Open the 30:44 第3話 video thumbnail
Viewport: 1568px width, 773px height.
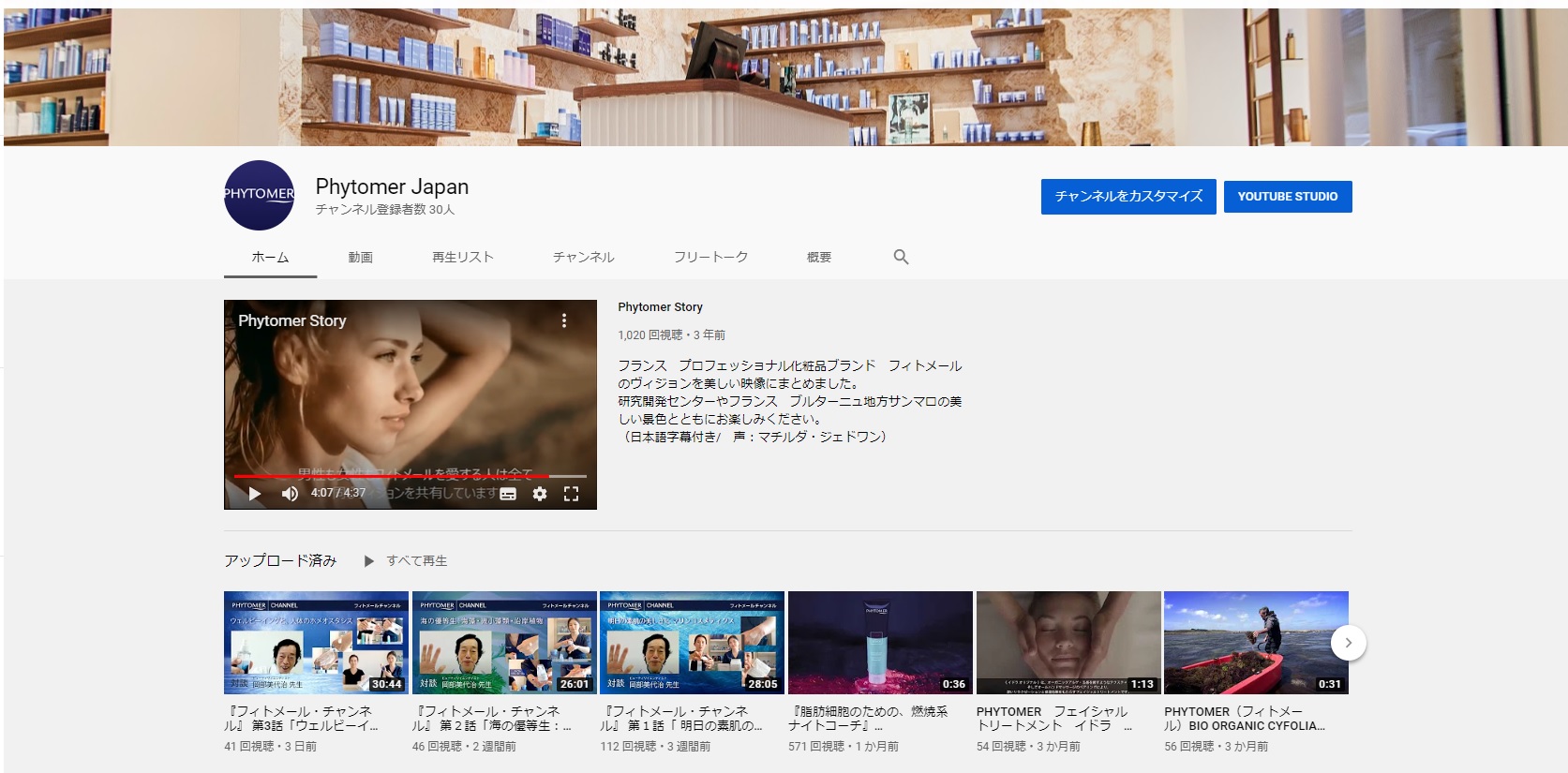316,642
